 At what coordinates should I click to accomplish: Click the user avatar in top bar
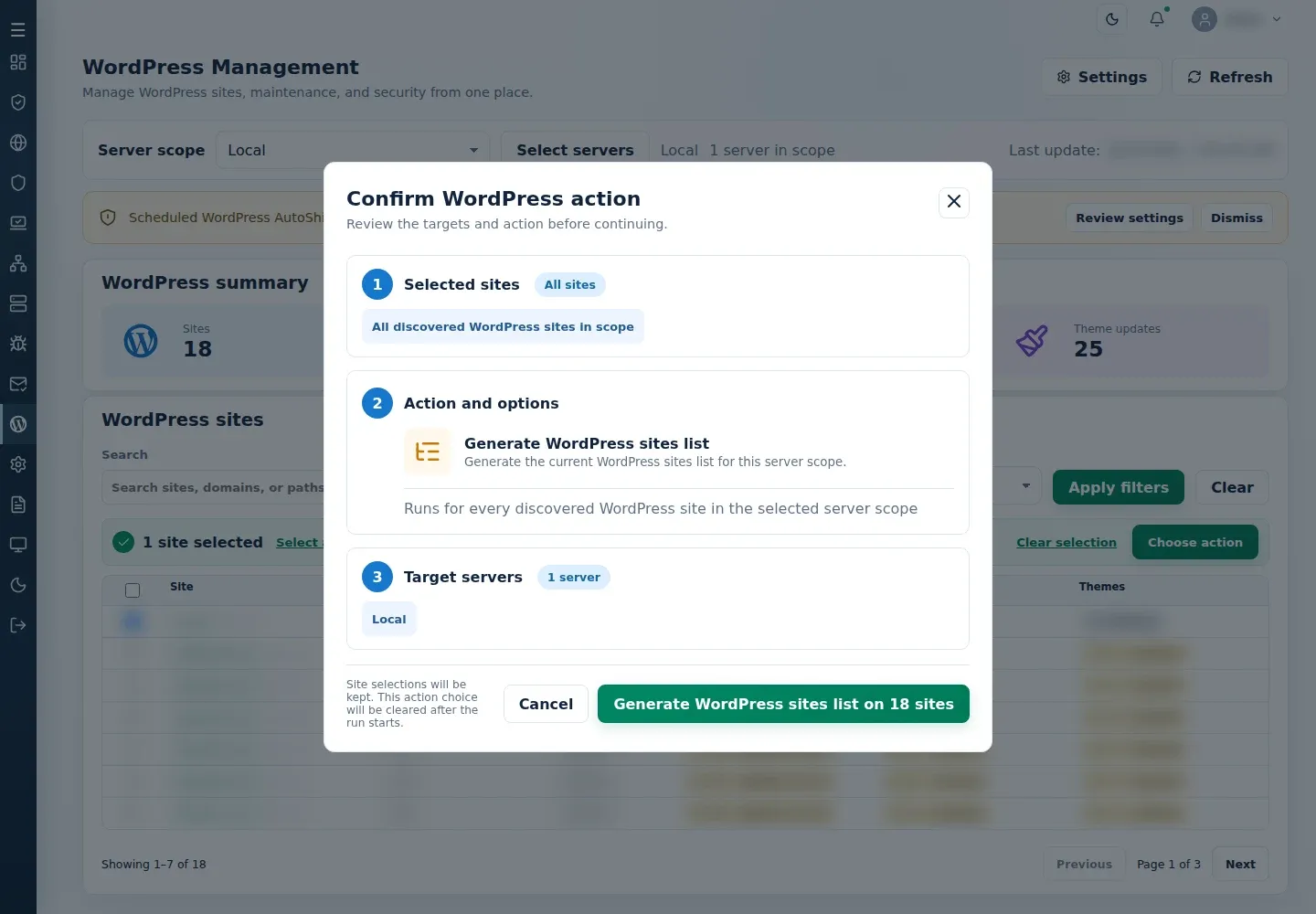[1205, 19]
